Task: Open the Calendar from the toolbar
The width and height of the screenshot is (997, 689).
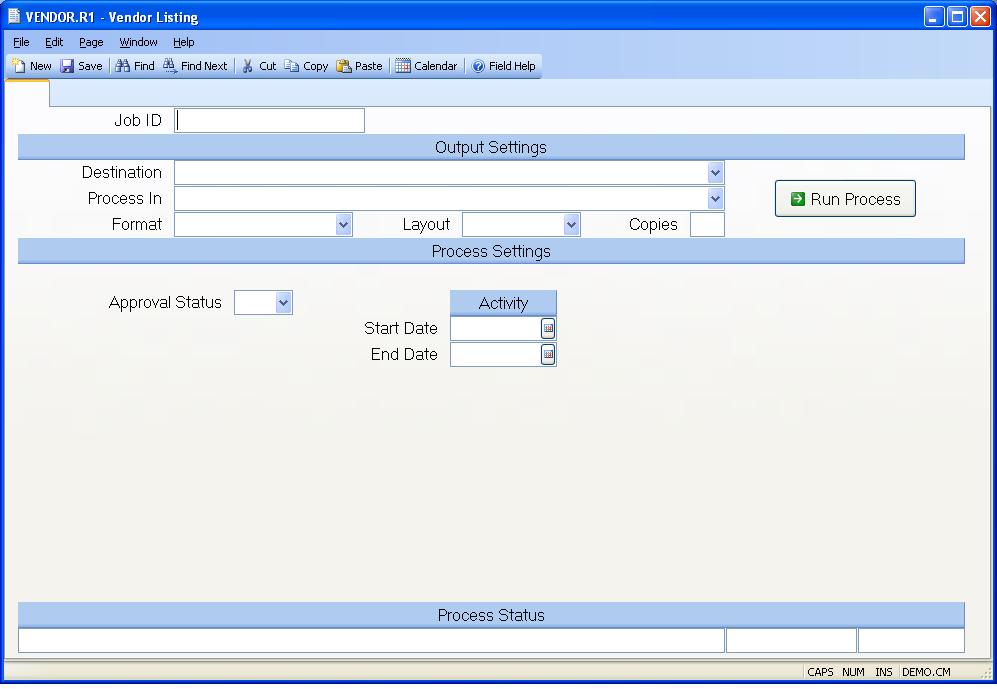Action: point(403,66)
